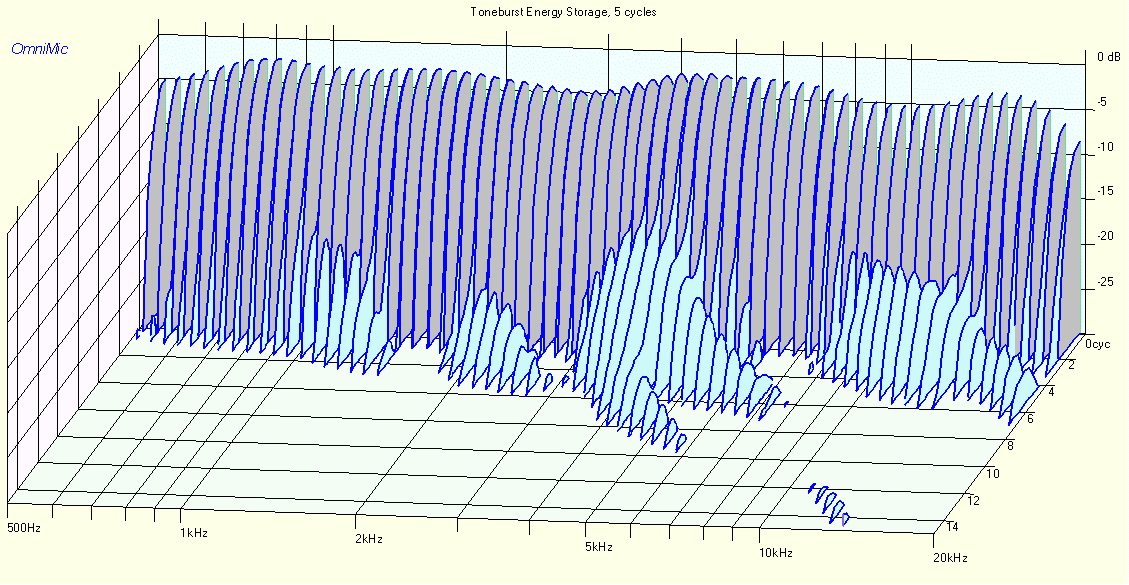1129x585 pixels.
Task: Click the 8 cycles axis label
Action: 1010,446
